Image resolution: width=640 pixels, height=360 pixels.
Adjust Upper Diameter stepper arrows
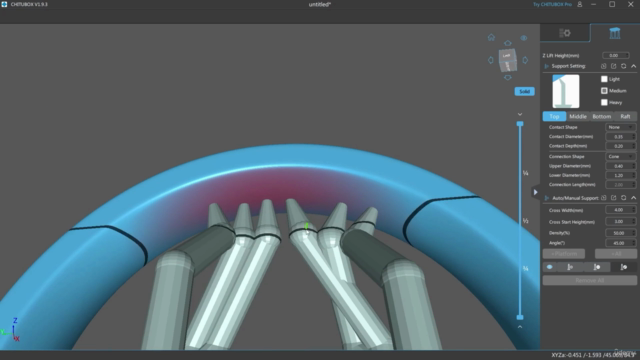pos(633,166)
